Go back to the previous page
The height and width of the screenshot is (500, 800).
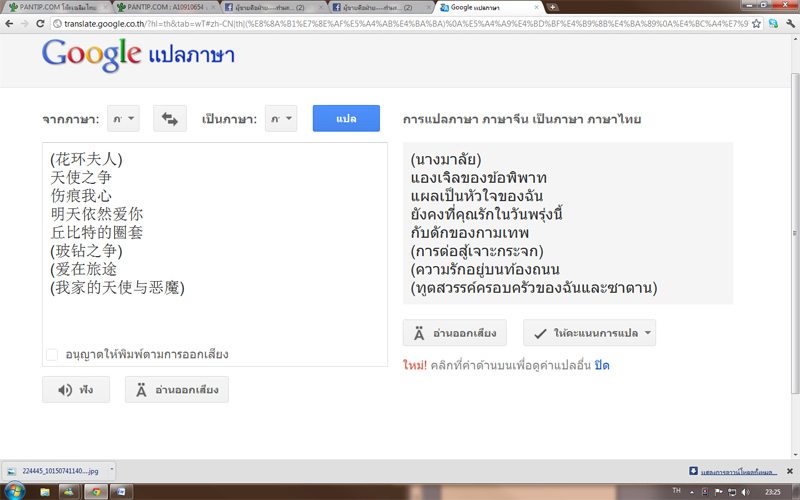coord(9,23)
